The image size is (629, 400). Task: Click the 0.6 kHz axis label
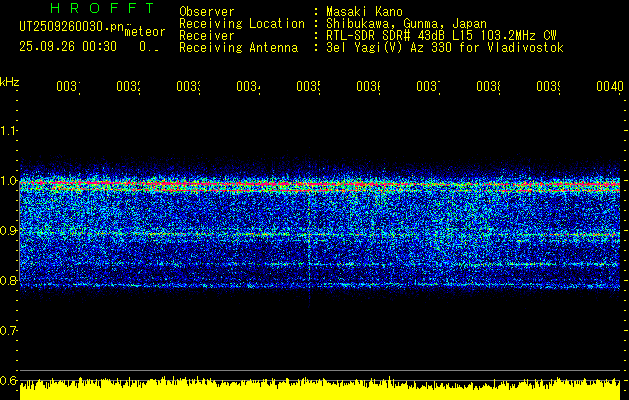[x=8, y=380]
